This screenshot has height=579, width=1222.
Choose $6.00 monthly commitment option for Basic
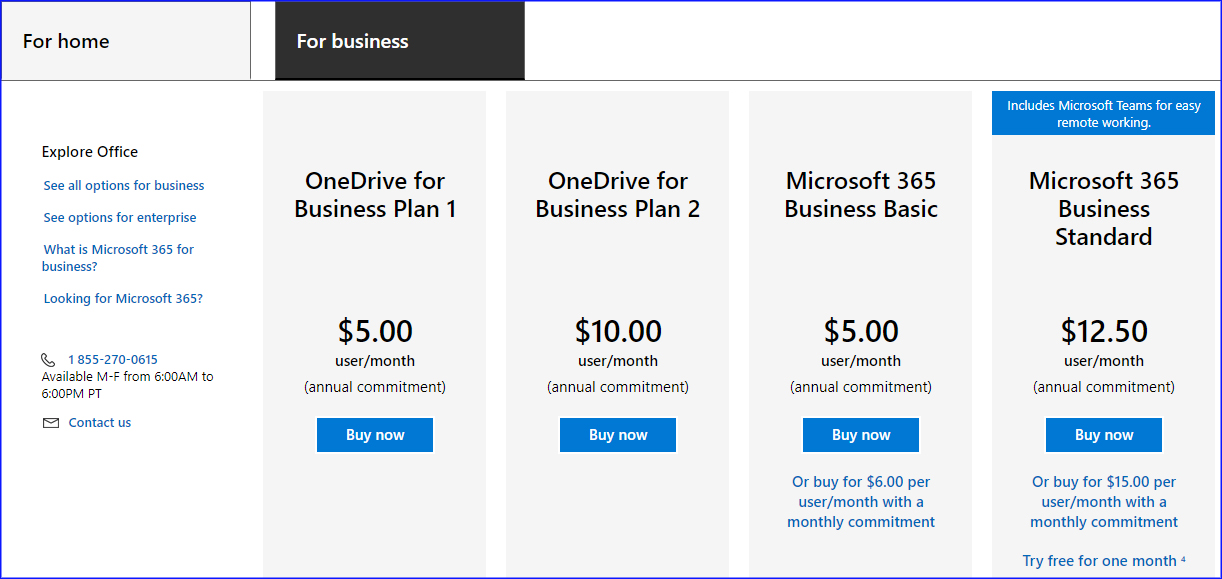tap(861, 502)
